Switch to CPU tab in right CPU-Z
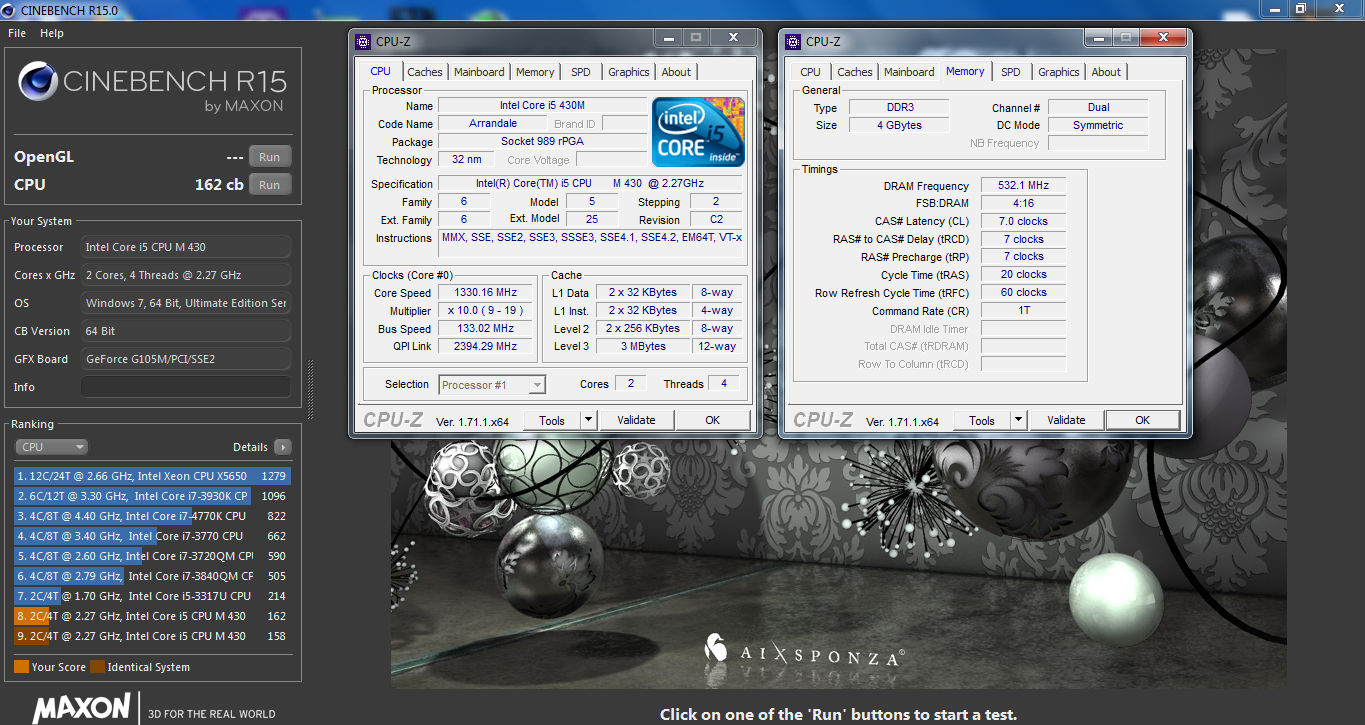This screenshot has height=725, width=1365. (811, 72)
